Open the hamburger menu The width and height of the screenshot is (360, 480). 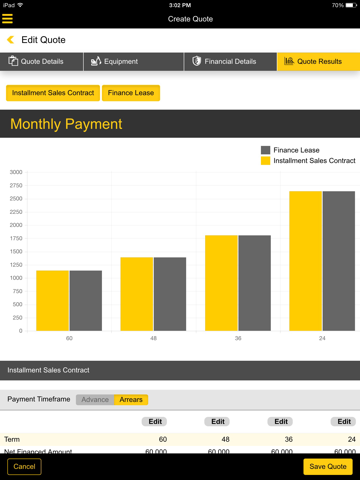click(x=7, y=18)
